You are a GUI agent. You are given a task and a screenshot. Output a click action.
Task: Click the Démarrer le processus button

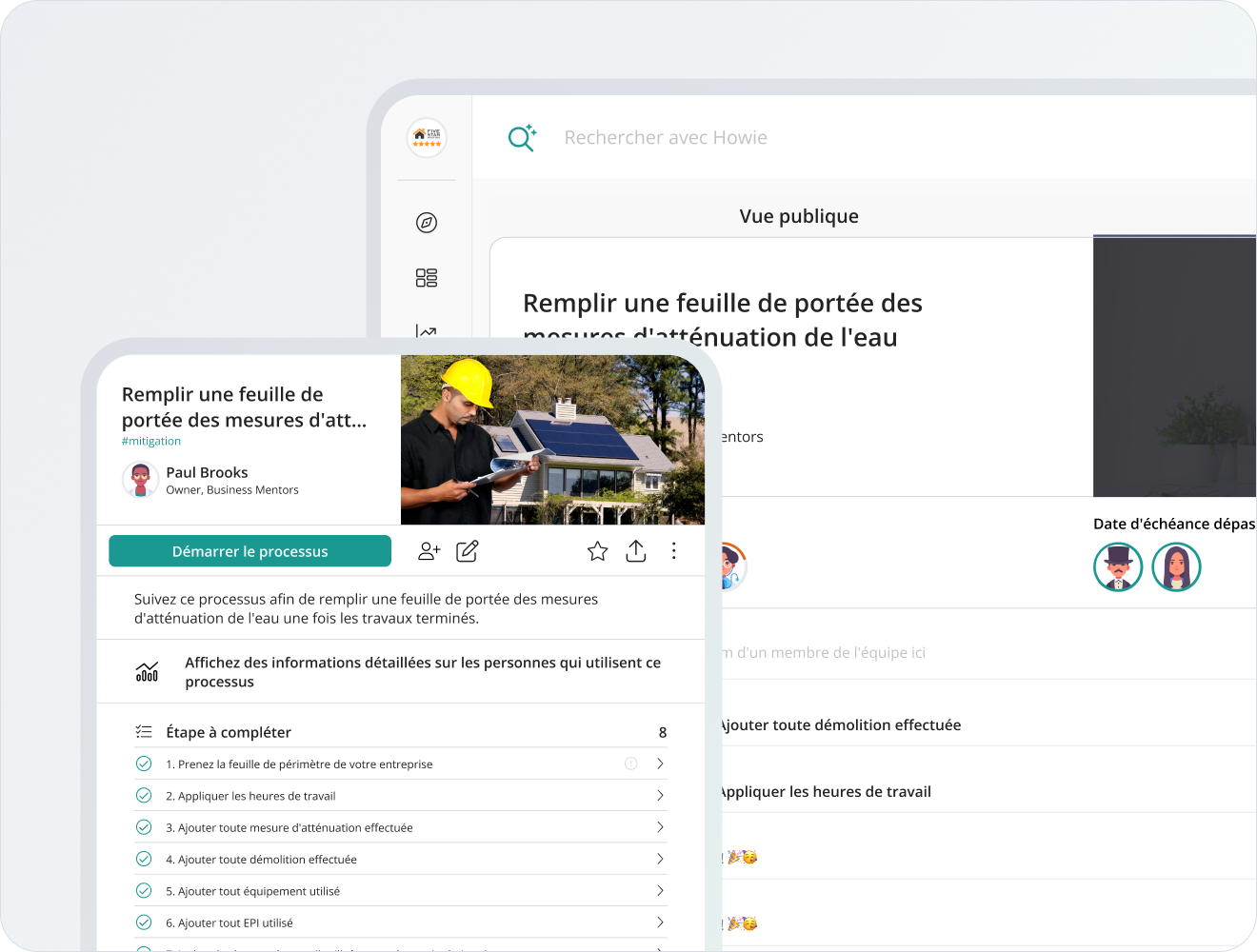249,551
